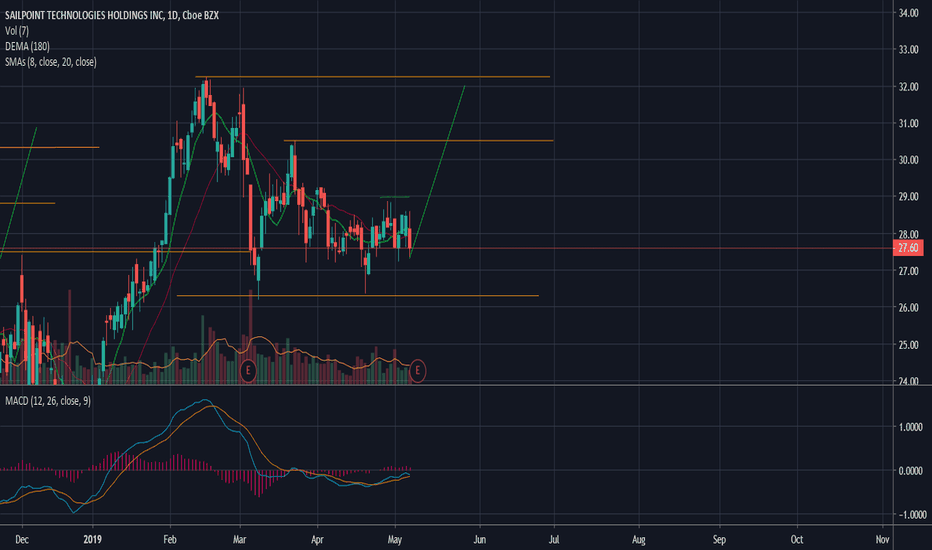Click the 29.00 price axis label
The width and height of the screenshot is (932, 550).
click(908, 197)
